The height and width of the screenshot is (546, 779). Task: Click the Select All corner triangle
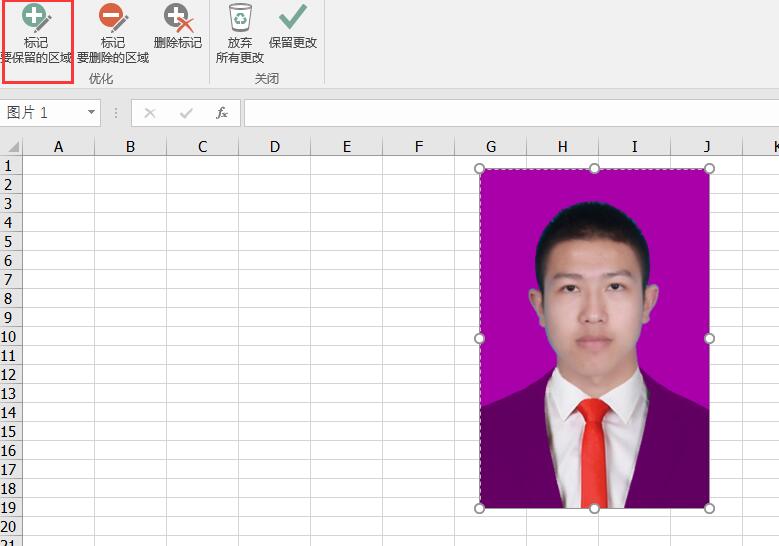[x=12, y=147]
